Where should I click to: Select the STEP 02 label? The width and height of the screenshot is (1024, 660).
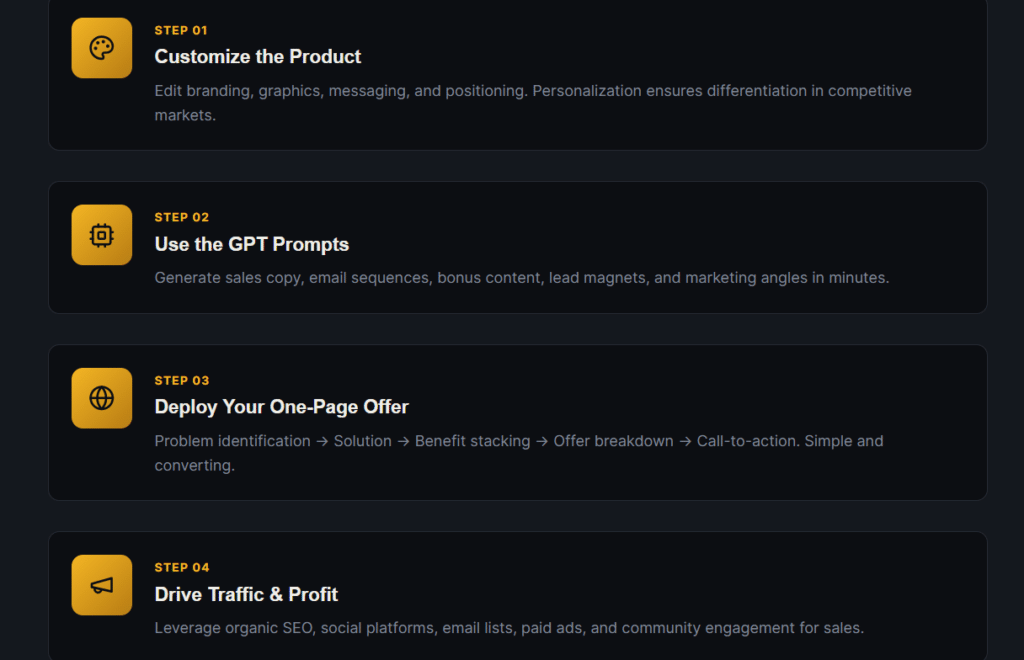point(181,217)
